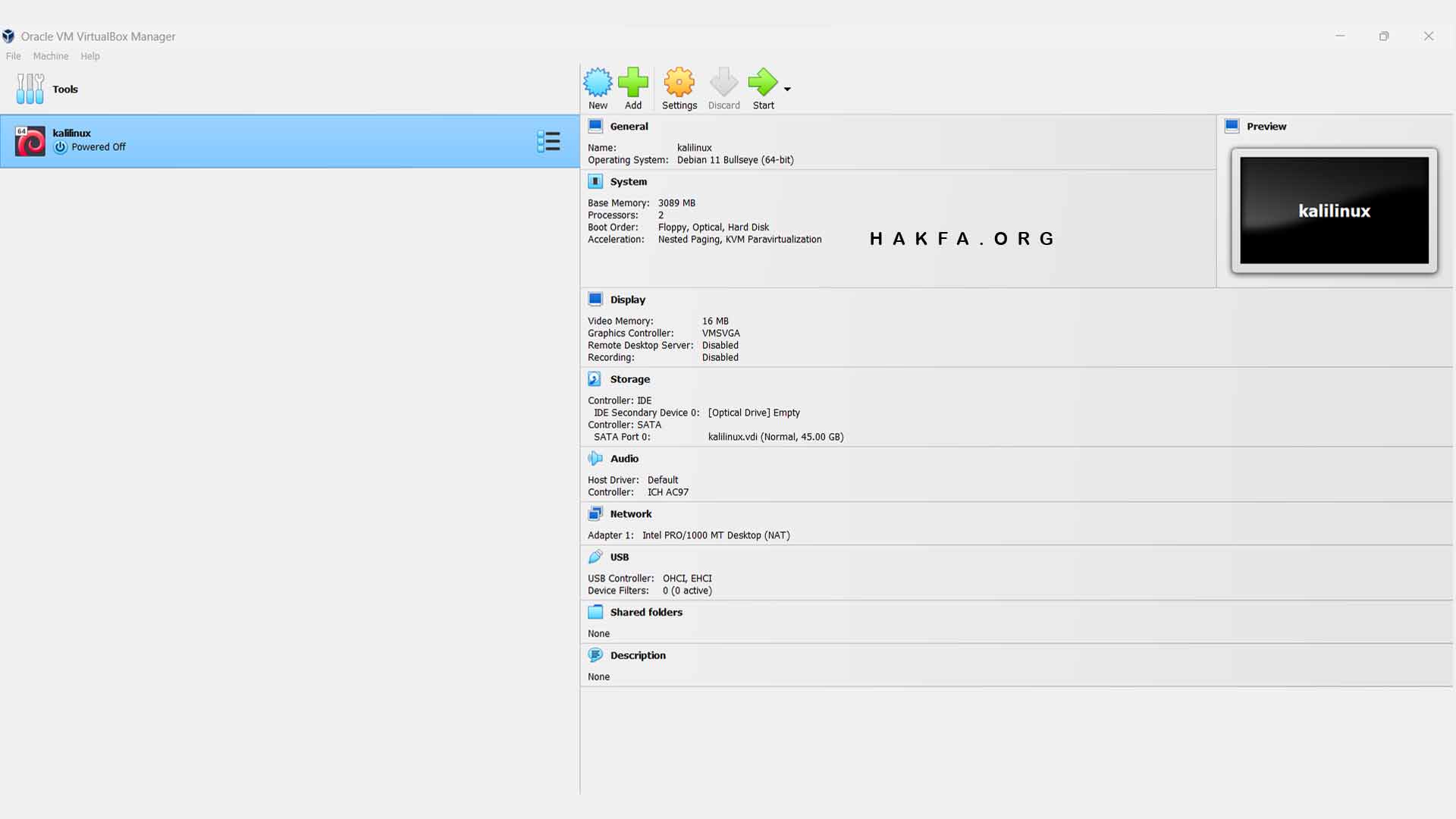Click the System section chip icon

tap(595, 181)
